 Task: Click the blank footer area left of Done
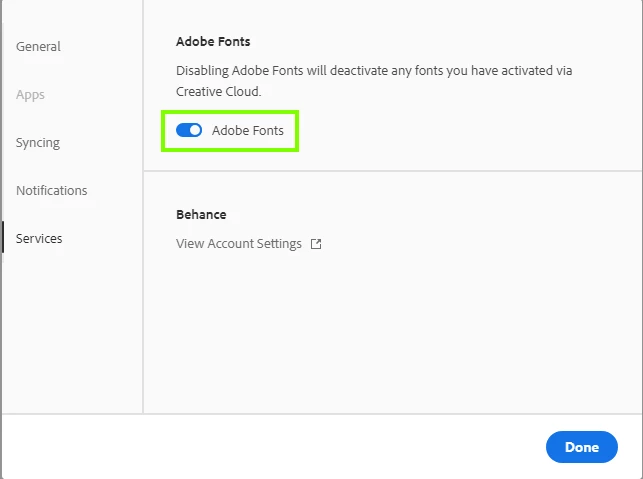point(270,446)
